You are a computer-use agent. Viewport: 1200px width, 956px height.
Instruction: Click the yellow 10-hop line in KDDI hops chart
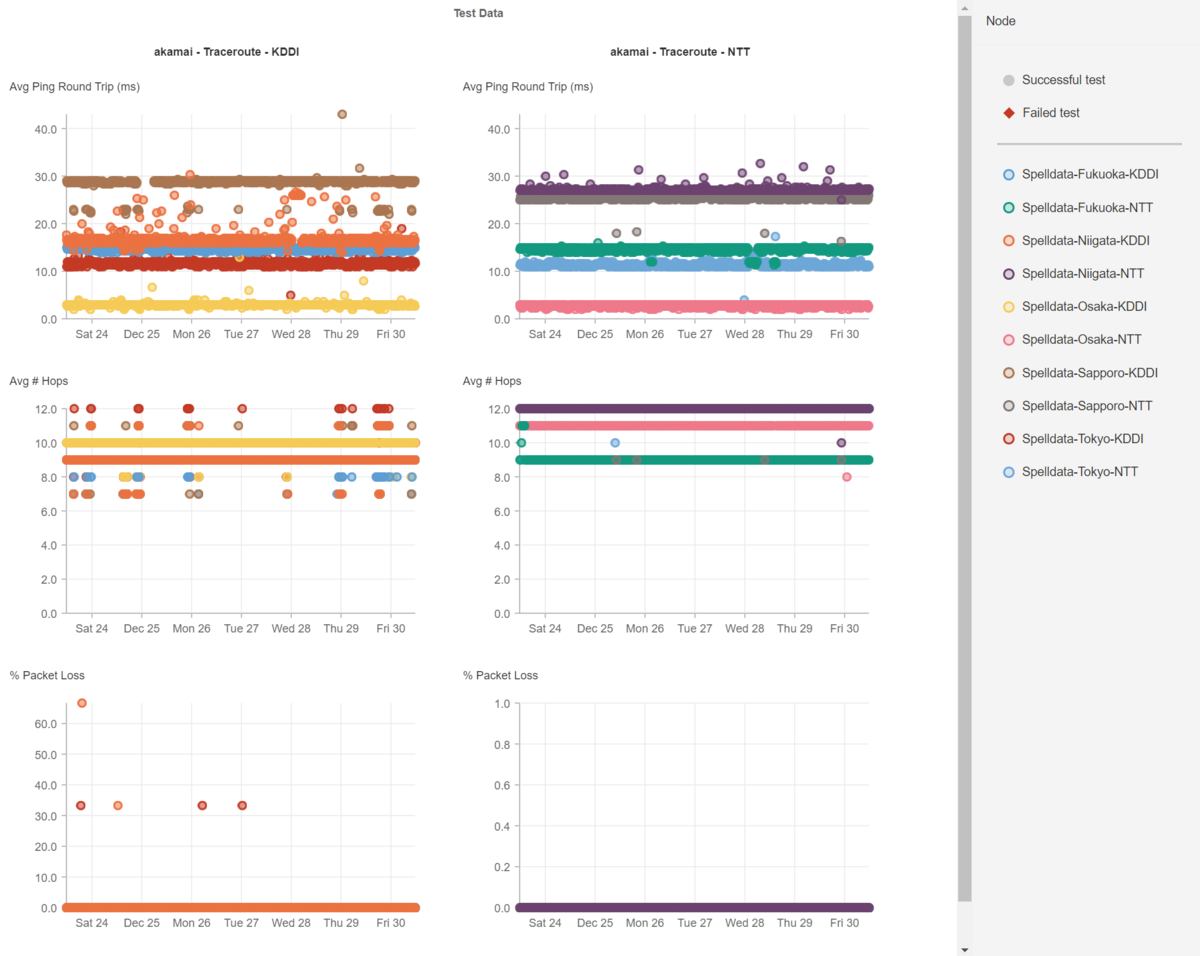[240, 443]
